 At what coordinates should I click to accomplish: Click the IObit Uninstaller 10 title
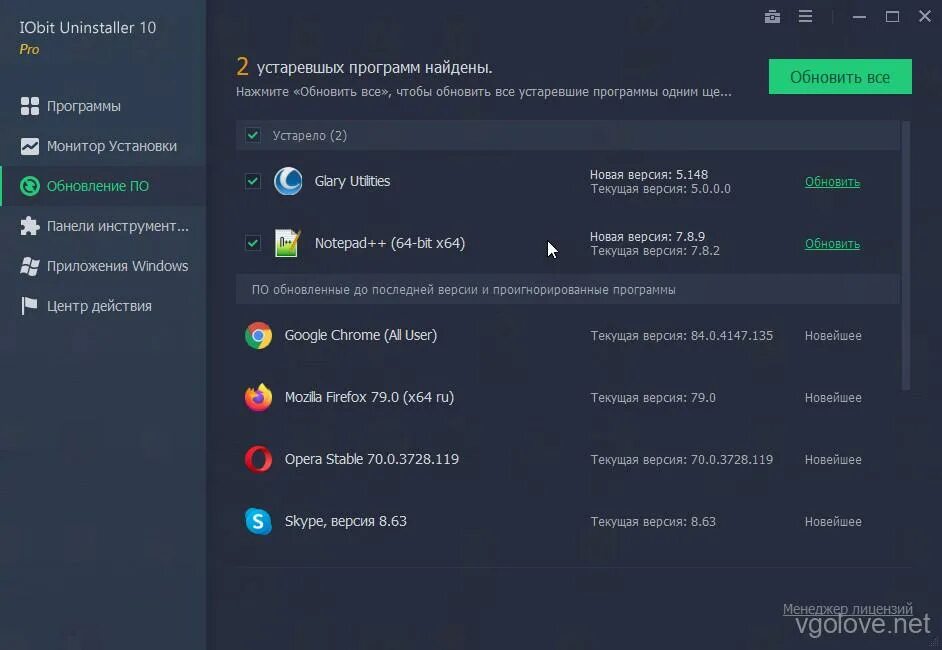[x=88, y=28]
